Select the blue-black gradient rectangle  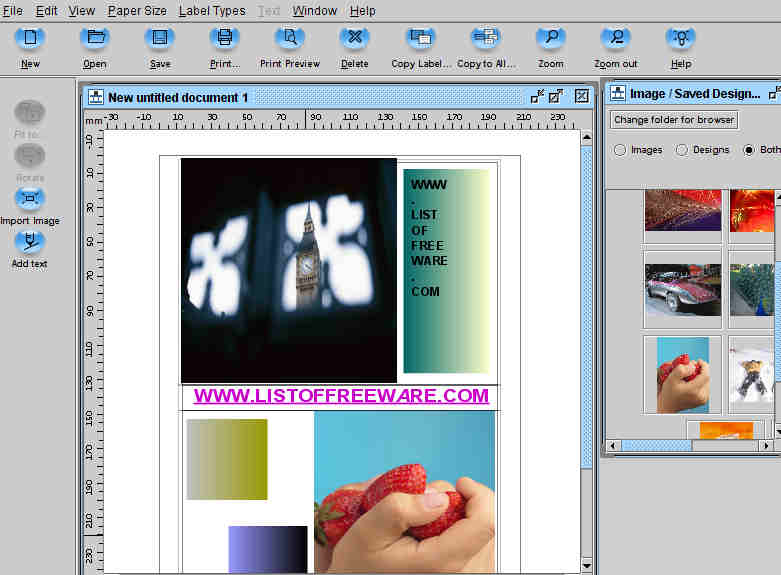click(x=268, y=549)
